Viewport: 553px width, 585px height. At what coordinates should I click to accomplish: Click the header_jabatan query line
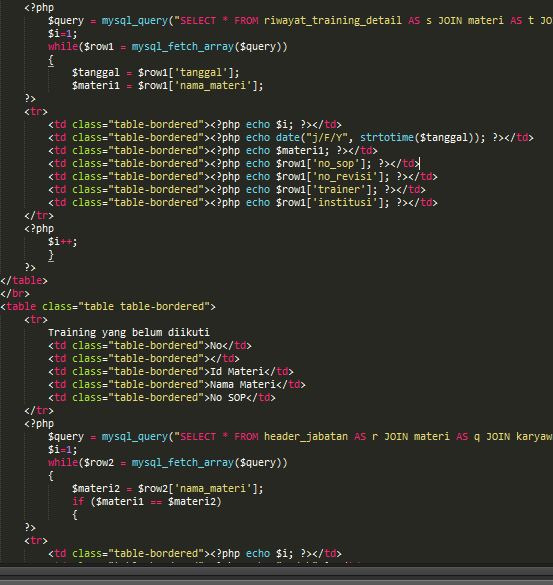(300, 437)
